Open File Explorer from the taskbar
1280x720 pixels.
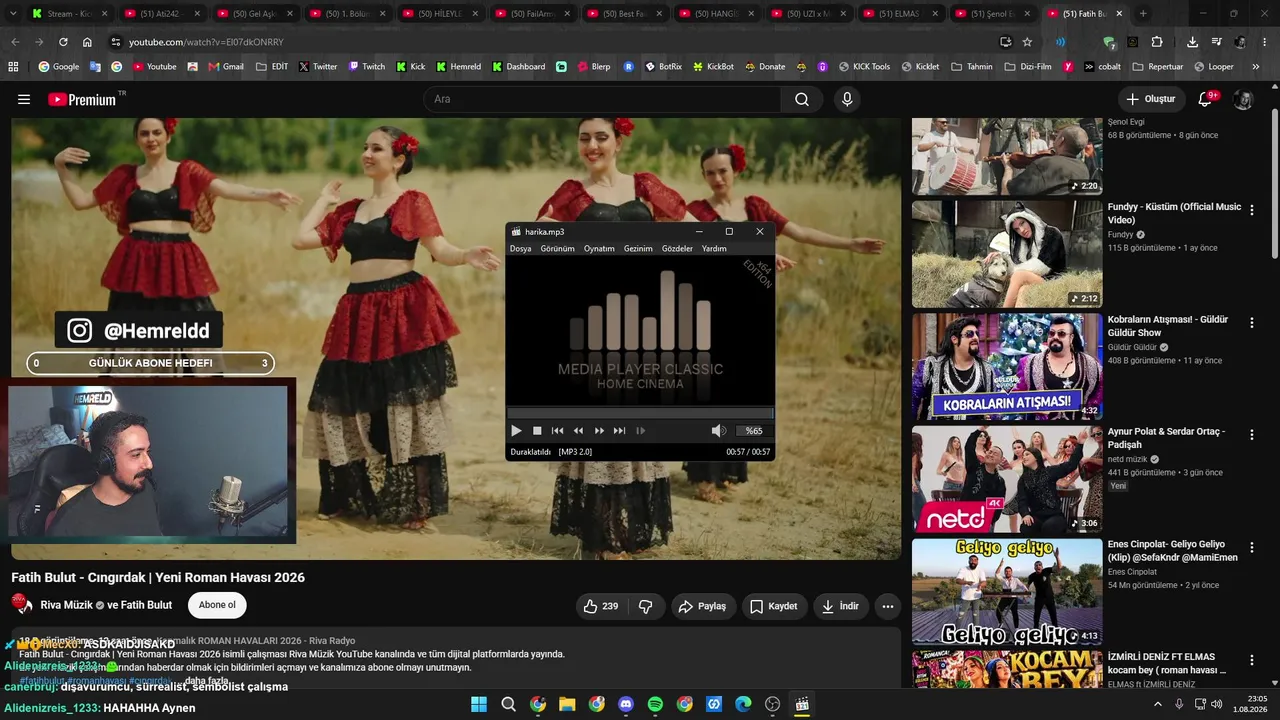point(567,704)
